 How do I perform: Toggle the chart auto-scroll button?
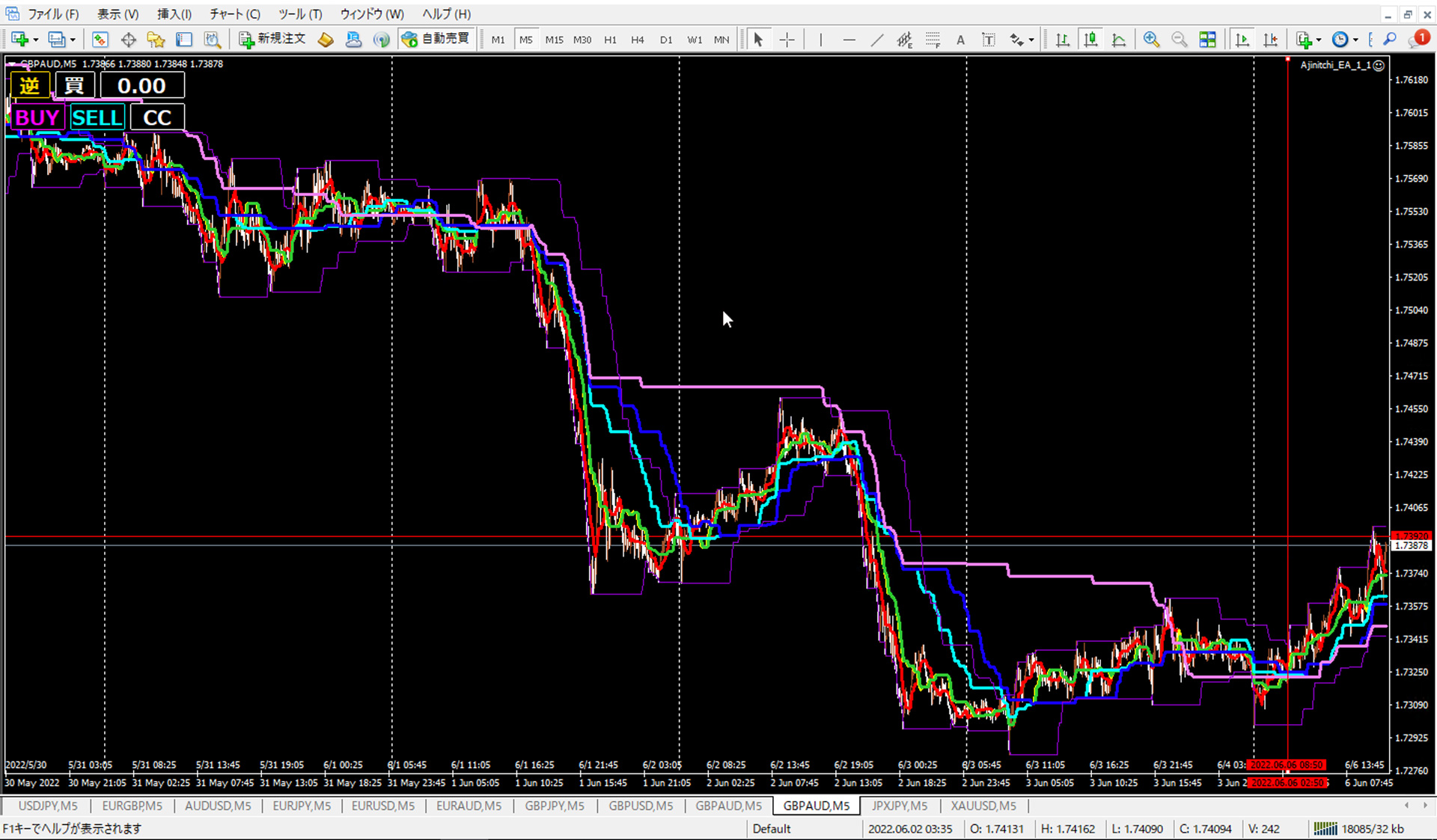click(x=1242, y=40)
